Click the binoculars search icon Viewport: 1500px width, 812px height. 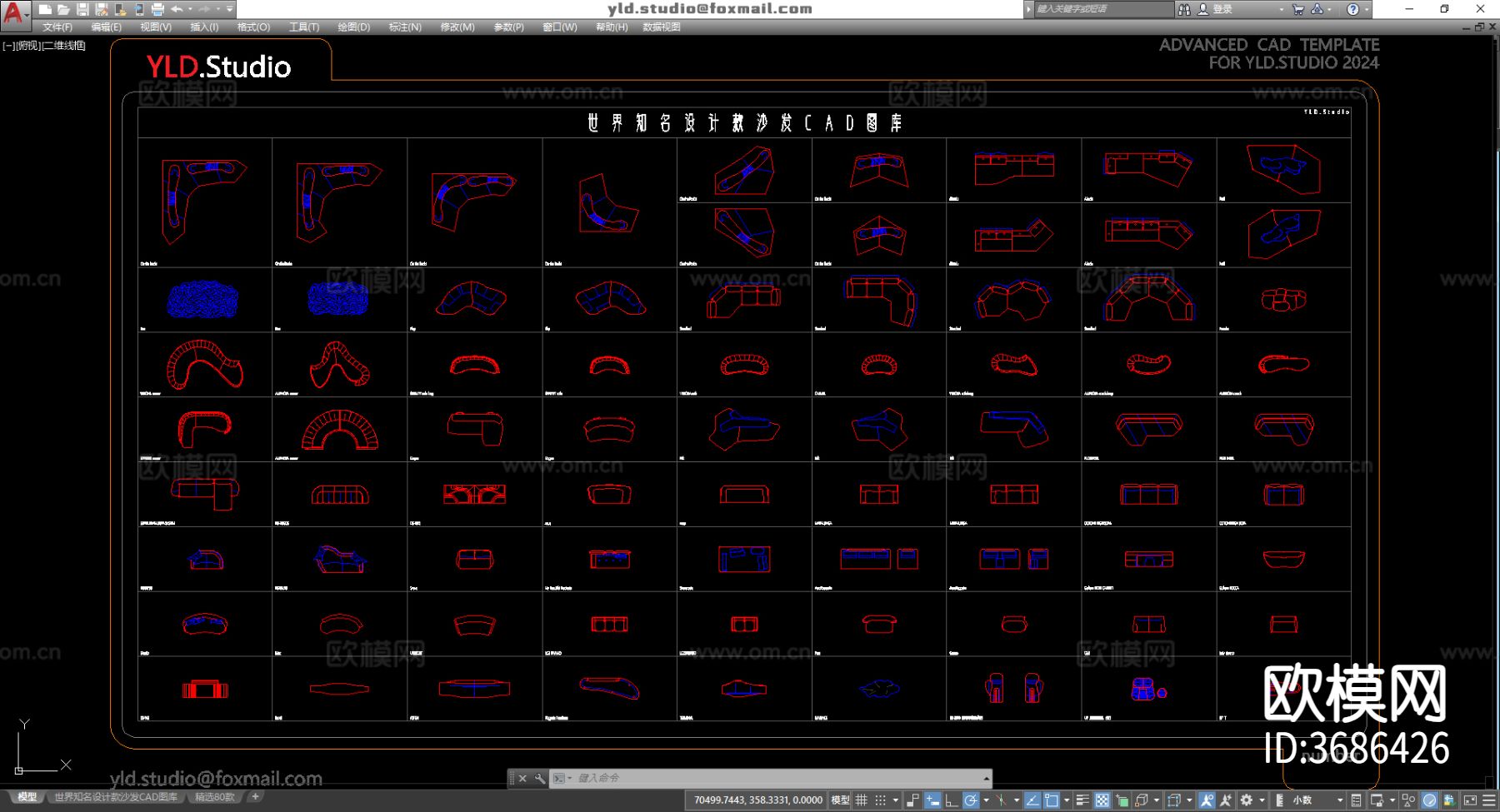click(1184, 9)
